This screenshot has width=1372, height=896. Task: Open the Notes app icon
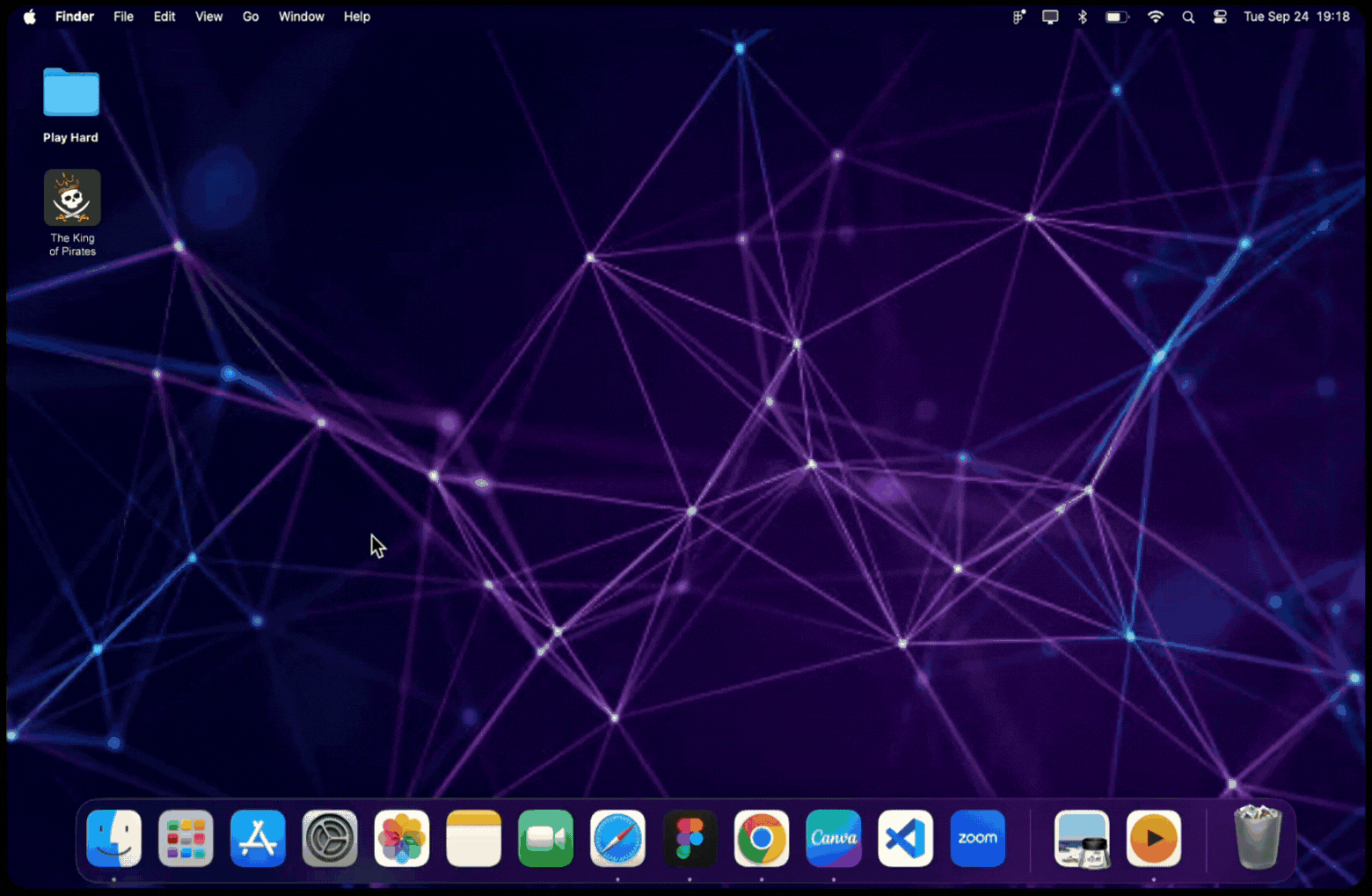click(x=474, y=838)
